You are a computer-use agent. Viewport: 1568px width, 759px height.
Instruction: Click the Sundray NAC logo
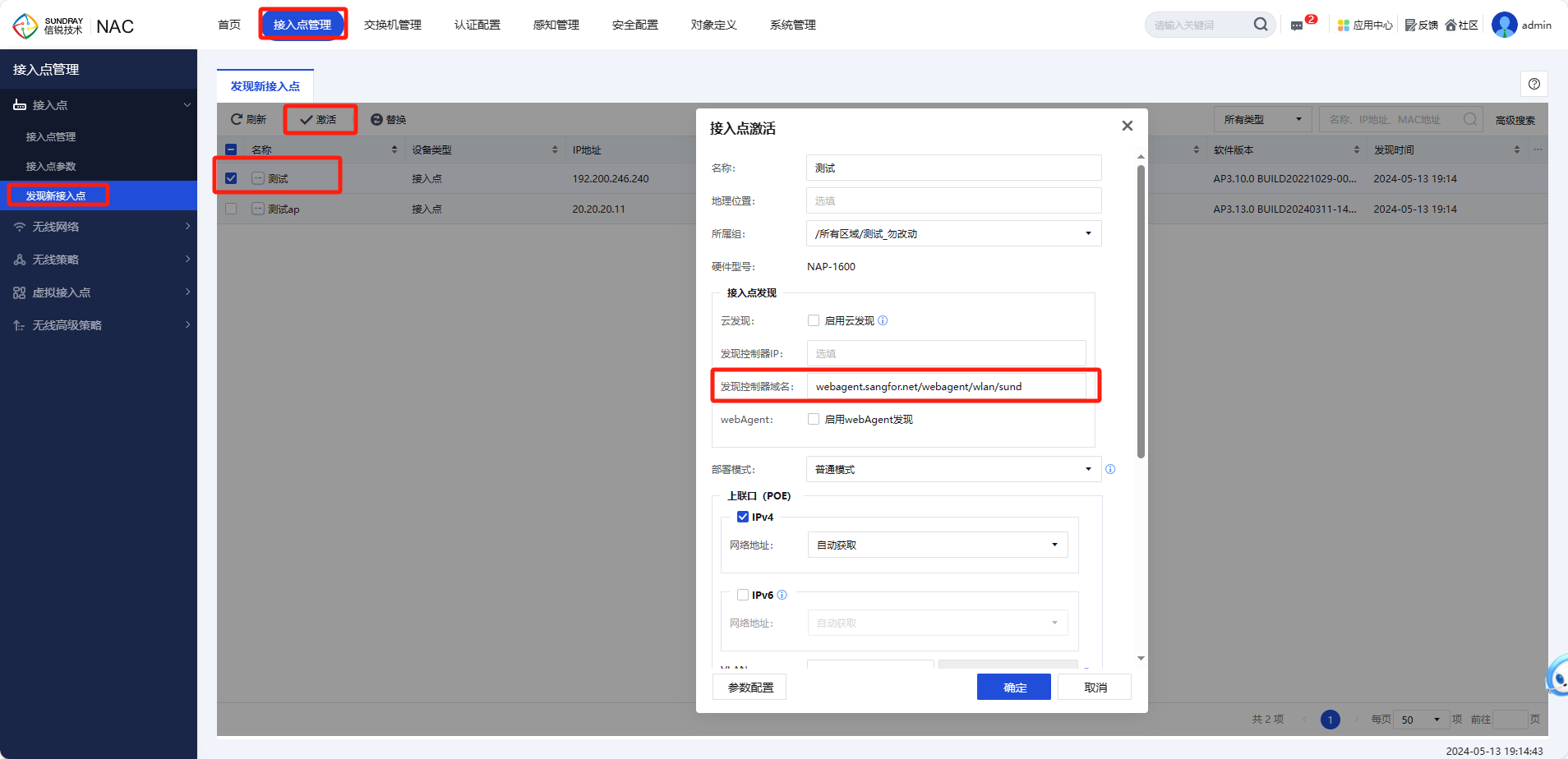click(x=73, y=25)
